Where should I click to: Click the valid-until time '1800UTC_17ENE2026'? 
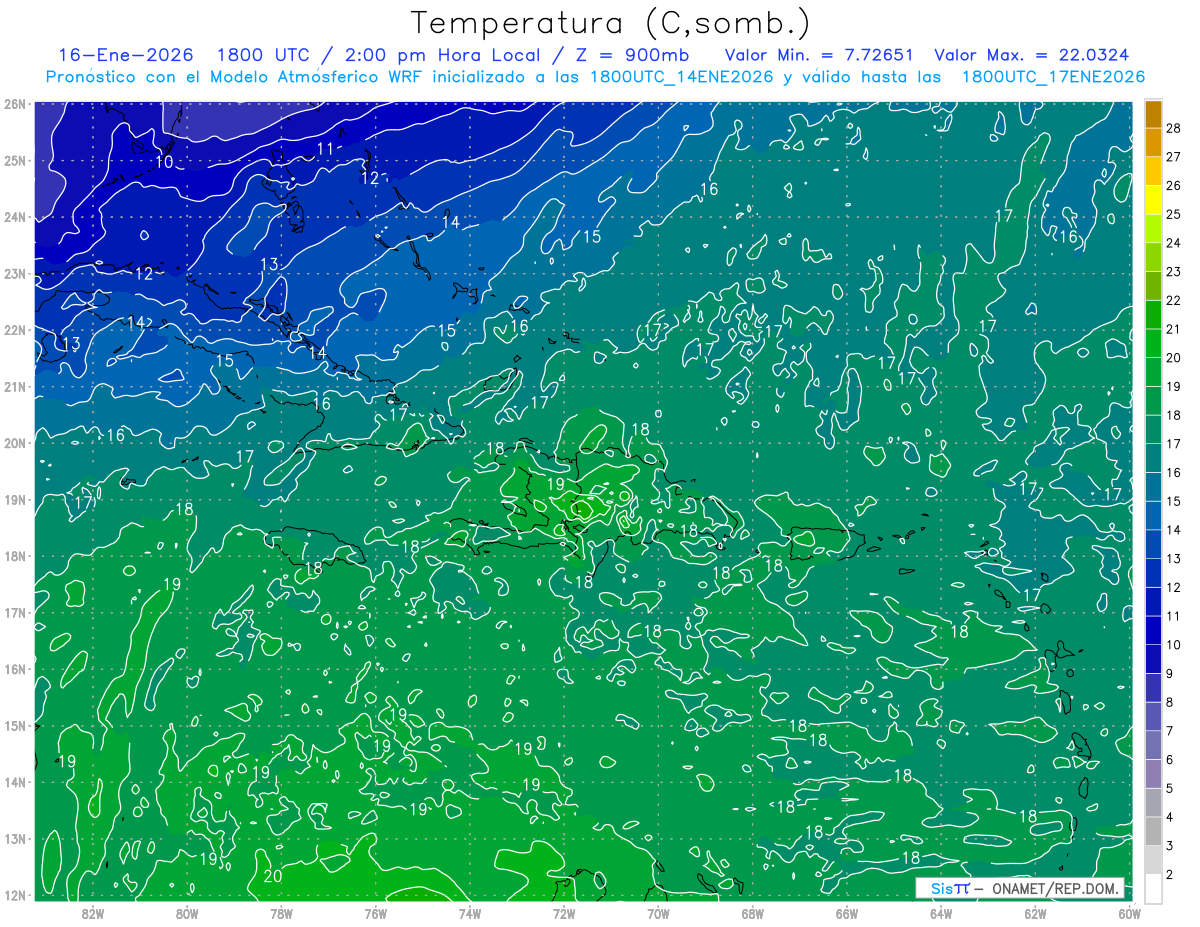click(1052, 77)
